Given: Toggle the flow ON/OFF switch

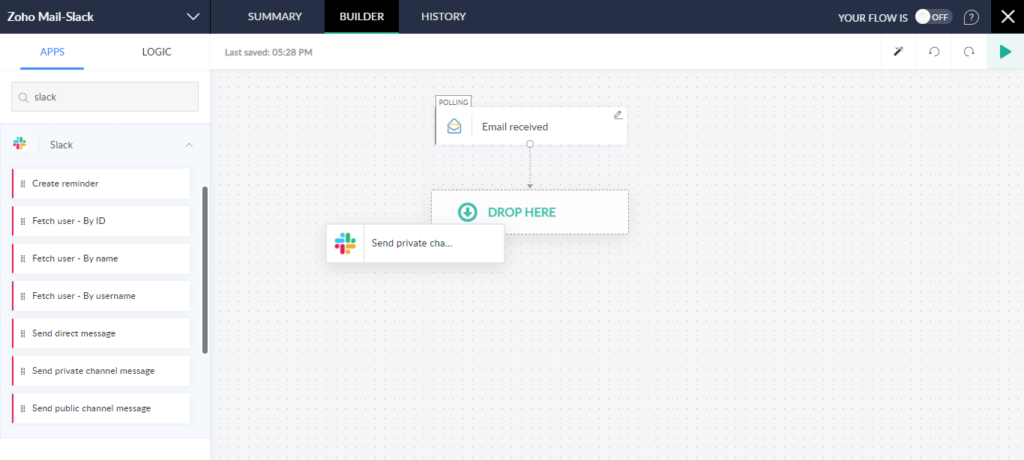Looking at the screenshot, I should [933, 17].
